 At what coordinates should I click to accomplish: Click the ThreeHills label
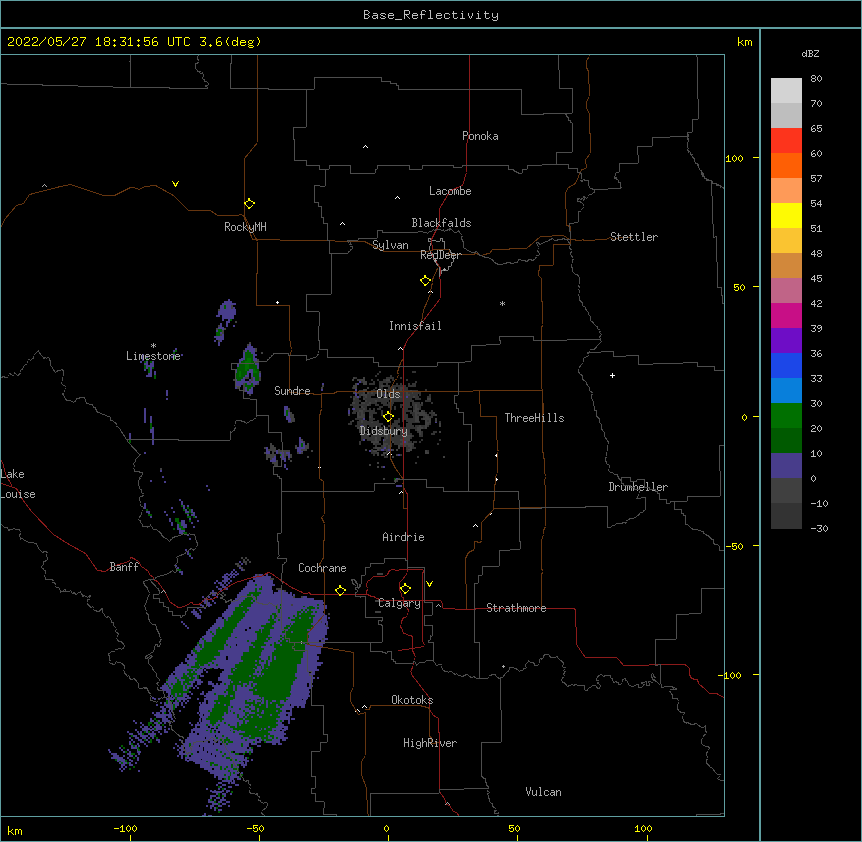534,418
